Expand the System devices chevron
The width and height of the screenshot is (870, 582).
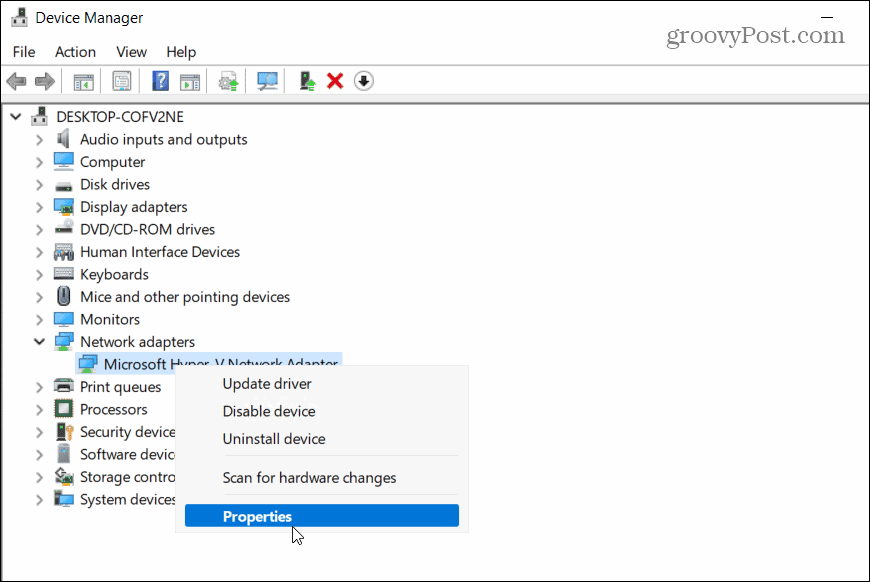[x=39, y=500]
